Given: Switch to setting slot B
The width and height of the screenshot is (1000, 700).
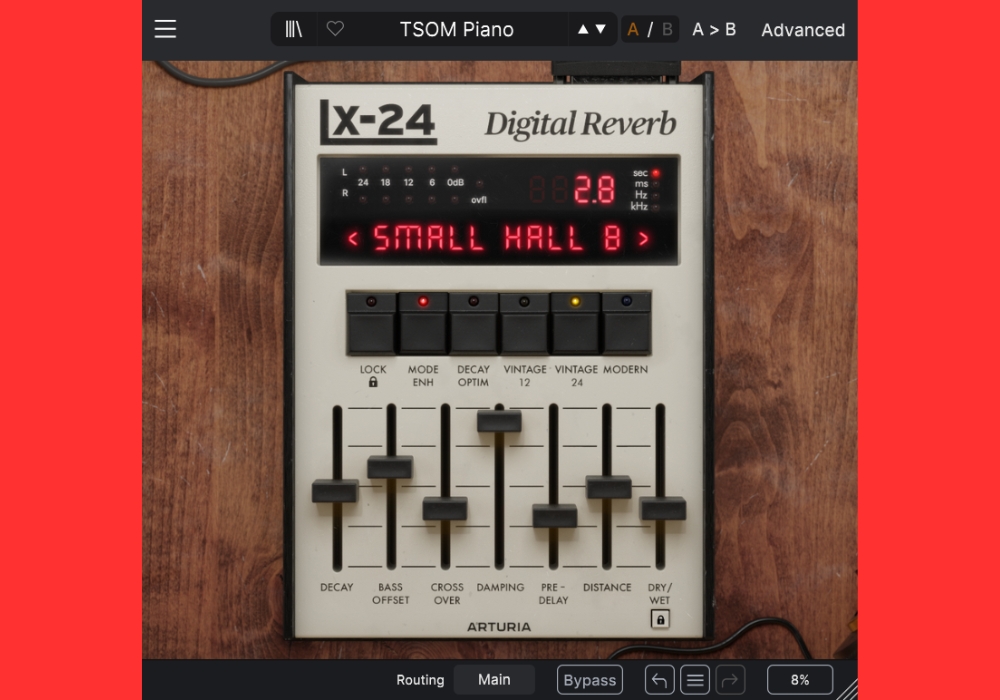Looking at the screenshot, I should [x=667, y=30].
